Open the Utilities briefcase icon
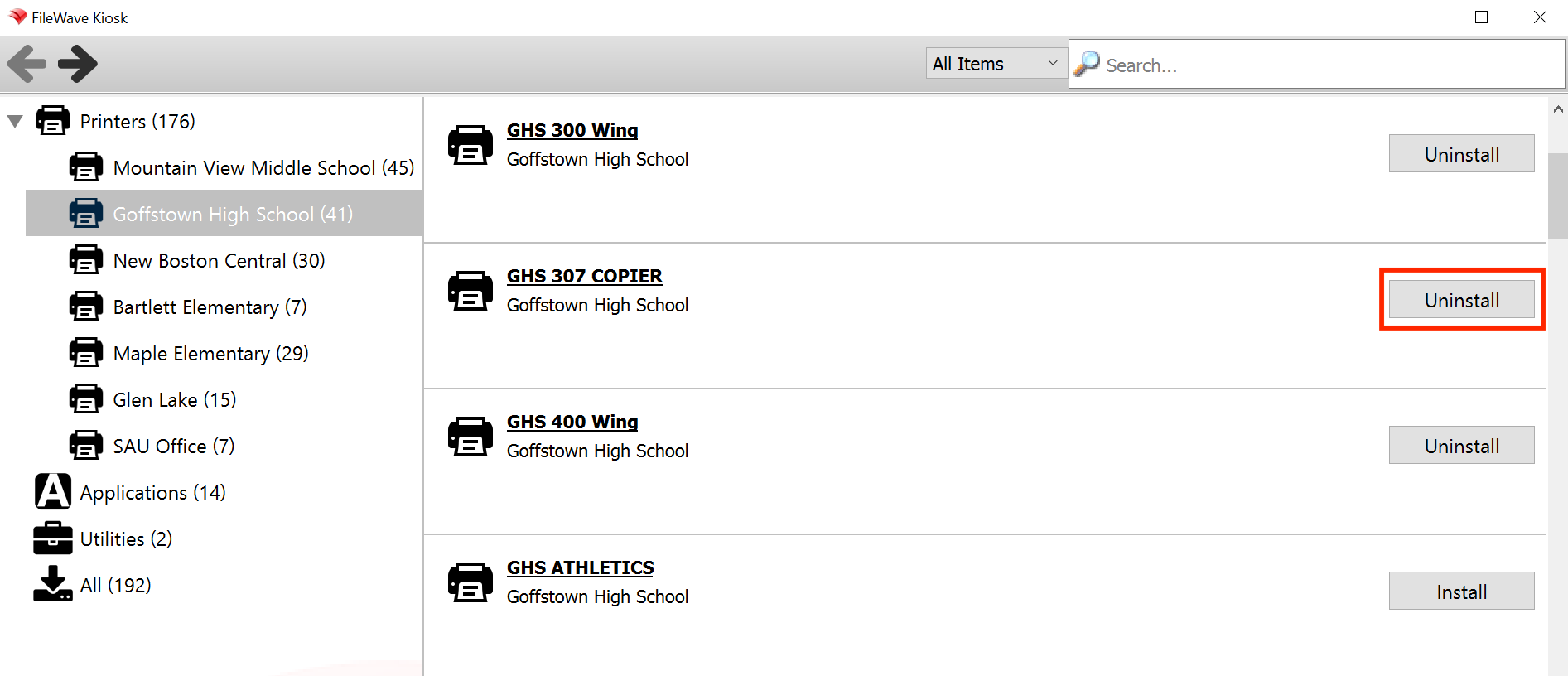 [x=53, y=538]
